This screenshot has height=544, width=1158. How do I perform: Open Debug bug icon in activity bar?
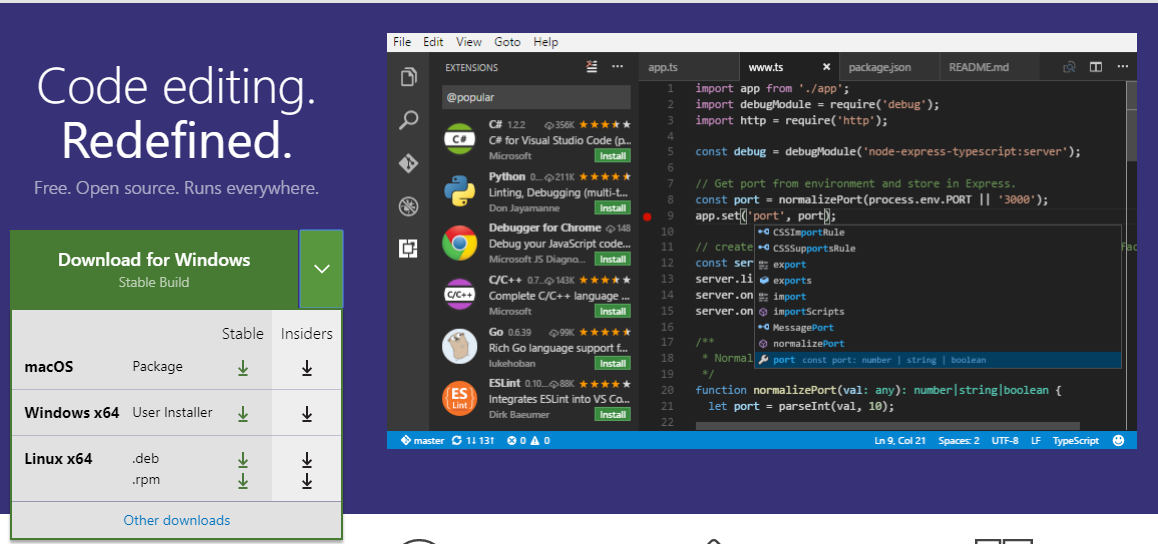[x=408, y=206]
